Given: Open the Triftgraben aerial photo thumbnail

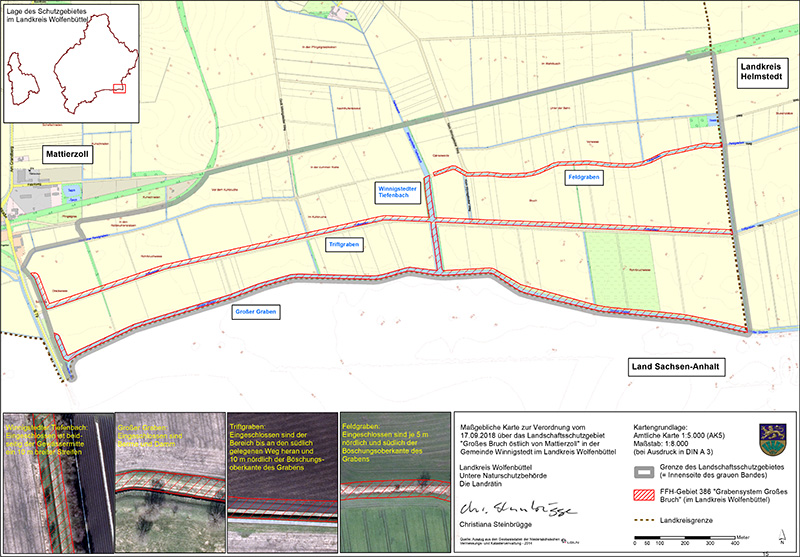Looking at the screenshot, I should click(x=281, y=479).
